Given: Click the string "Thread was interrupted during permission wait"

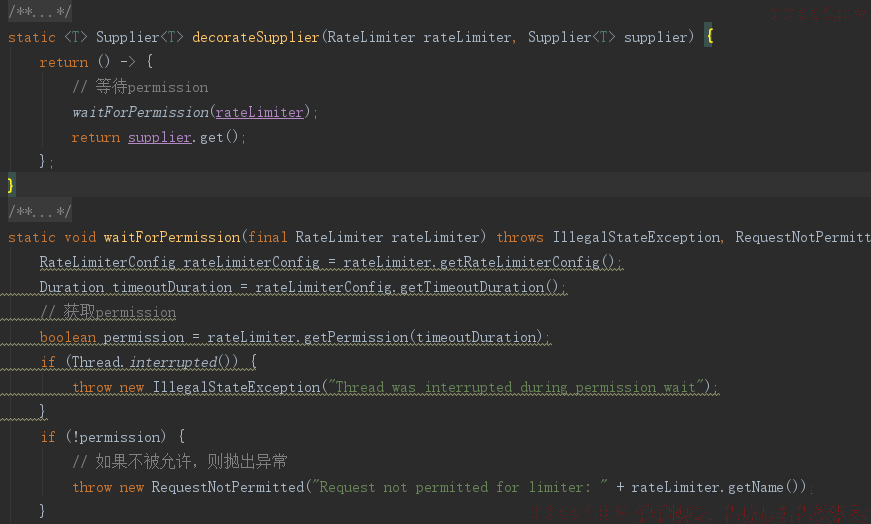Looking at the screenshot, I should 517,387.
